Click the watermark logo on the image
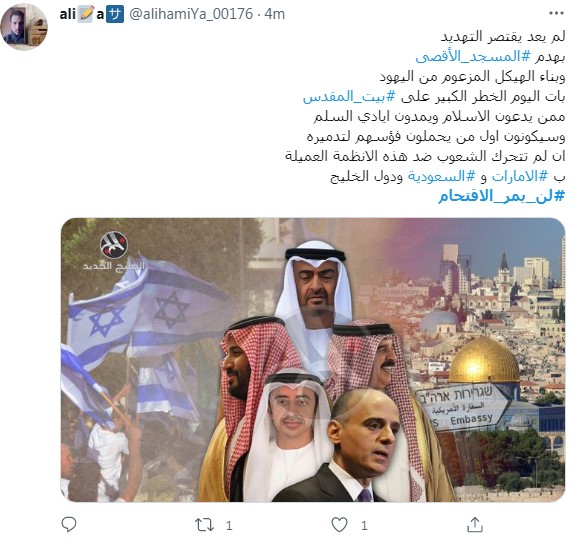 pos(113,251)
